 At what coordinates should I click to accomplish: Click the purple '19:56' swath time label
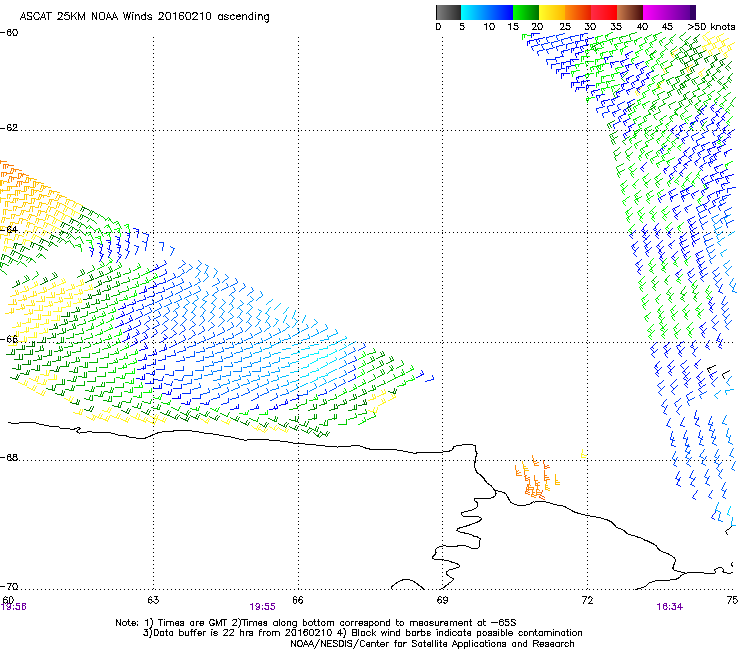point(14,607)
